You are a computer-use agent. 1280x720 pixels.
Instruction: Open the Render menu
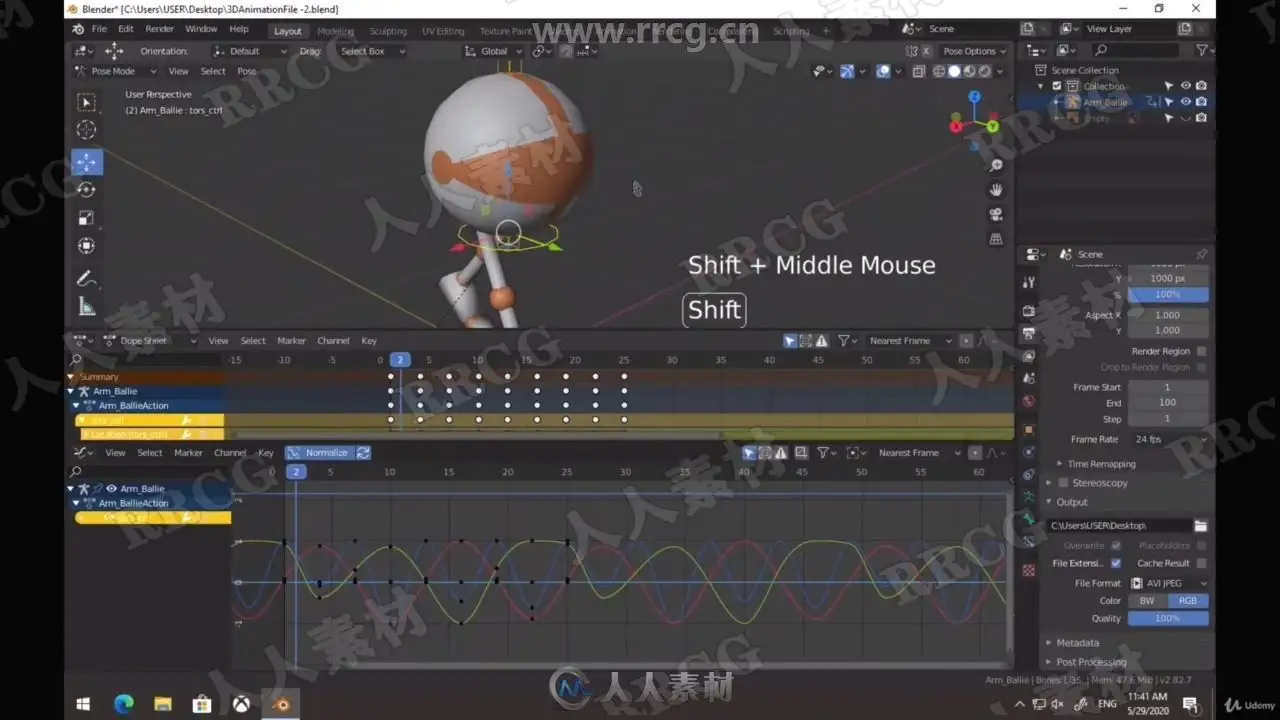(159, 29)
